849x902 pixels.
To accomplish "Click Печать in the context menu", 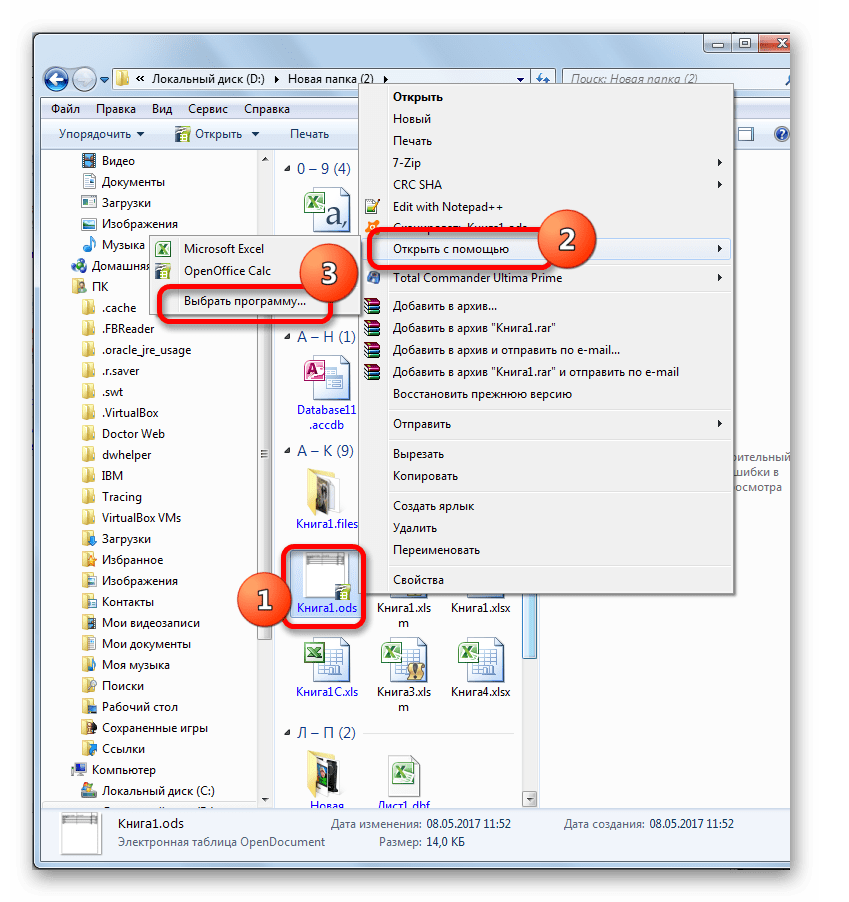I will [x=412, y=141].
